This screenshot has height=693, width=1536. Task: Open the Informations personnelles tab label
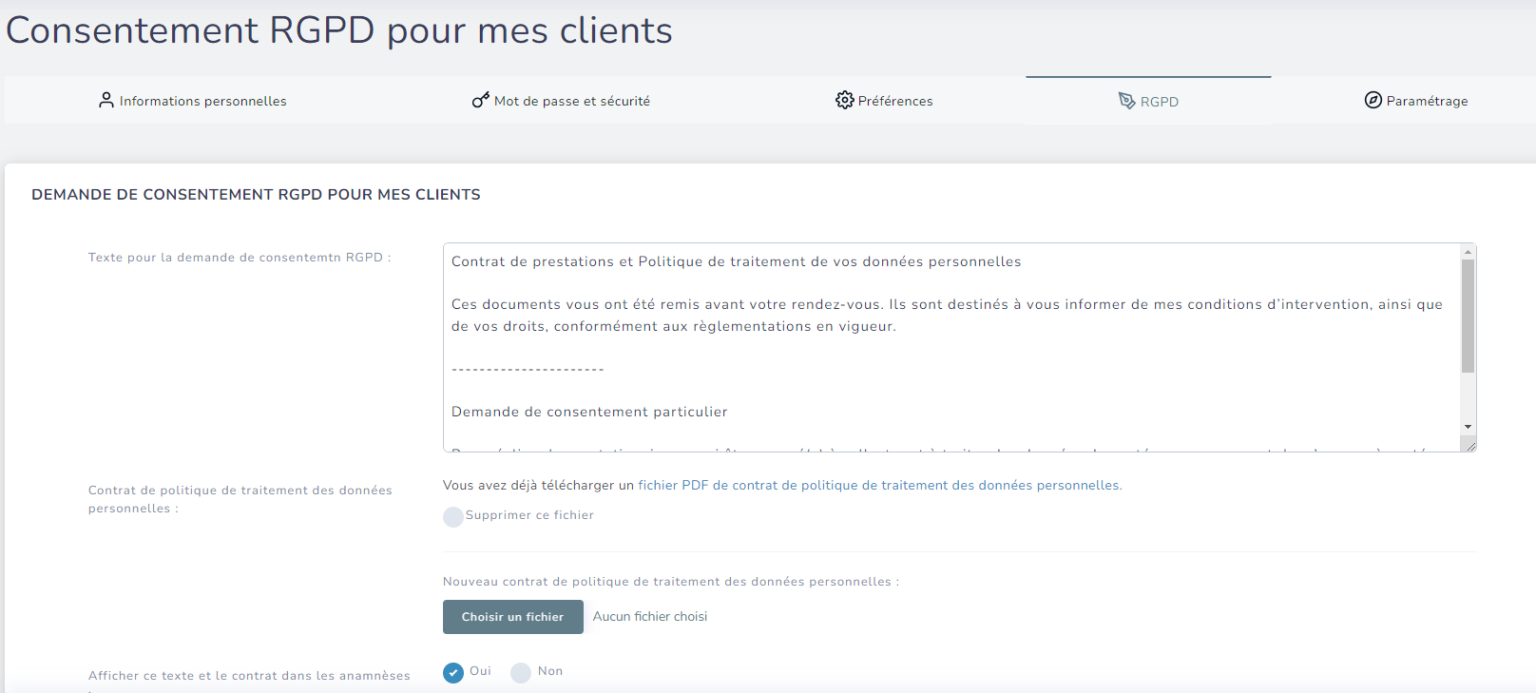[203, 101]
